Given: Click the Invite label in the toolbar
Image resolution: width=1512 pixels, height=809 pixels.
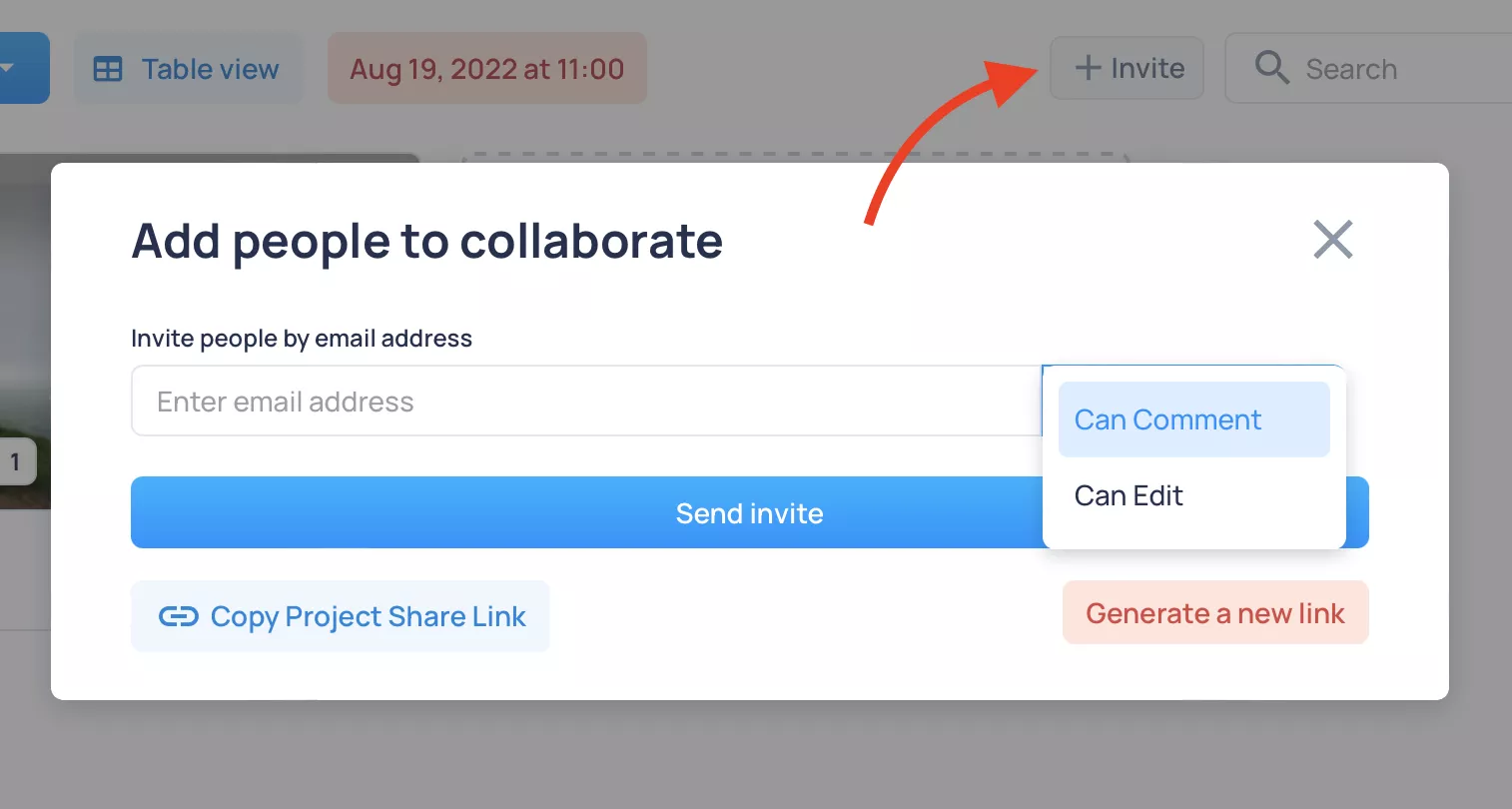Looking at the screenshot, I should pos(1147,68).
